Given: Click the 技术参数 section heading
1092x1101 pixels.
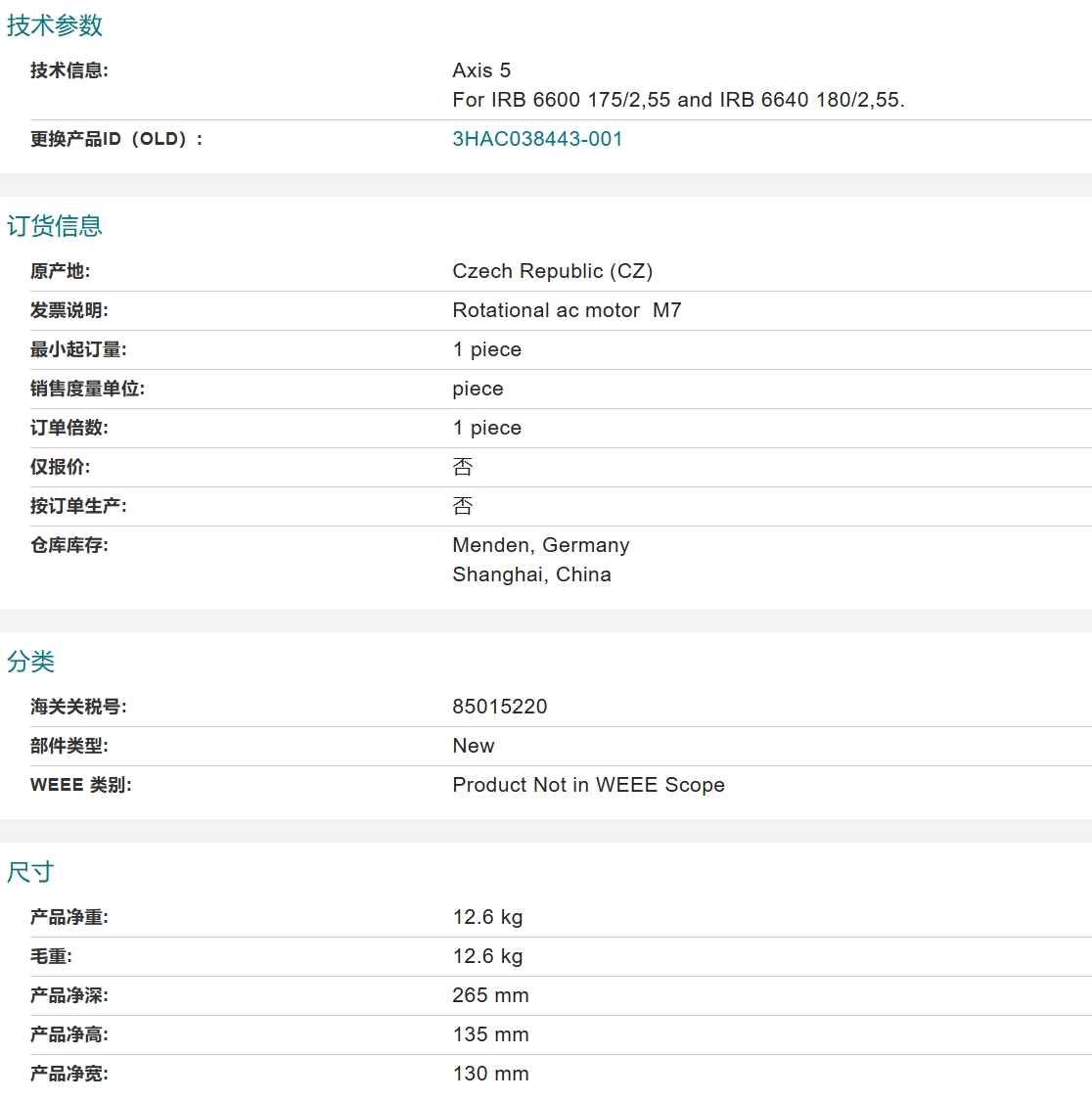Looking at the screenshot, I should click(x=55, y=25).
